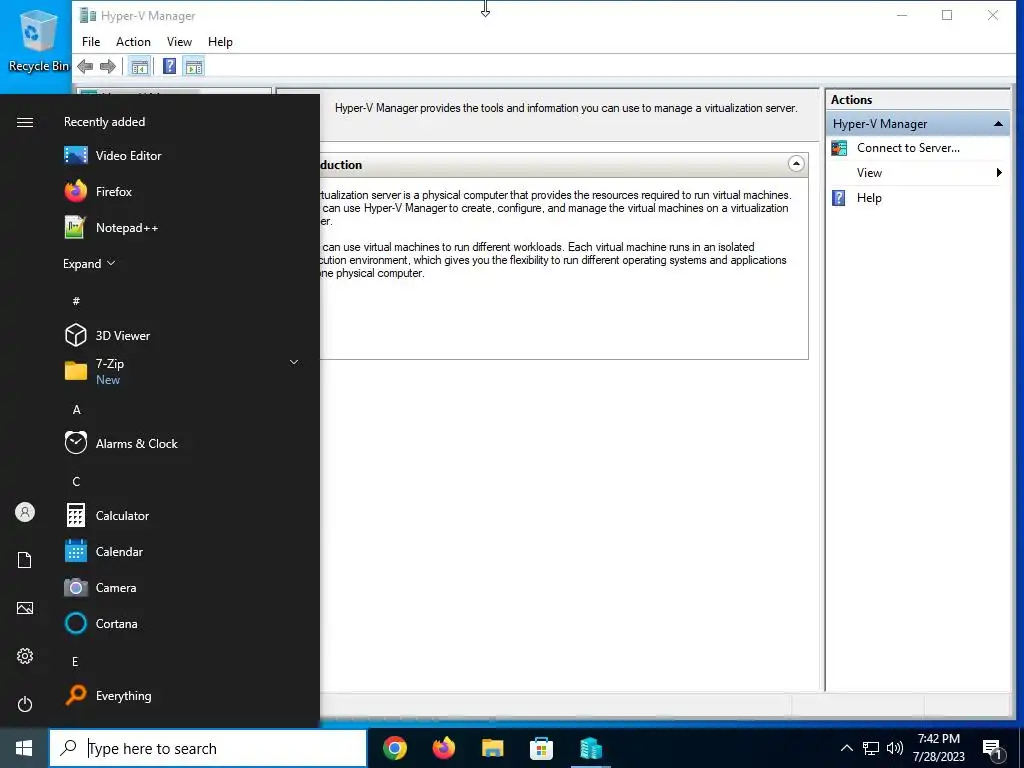Open the Help menu in menu bar

(x=220, y=42)
